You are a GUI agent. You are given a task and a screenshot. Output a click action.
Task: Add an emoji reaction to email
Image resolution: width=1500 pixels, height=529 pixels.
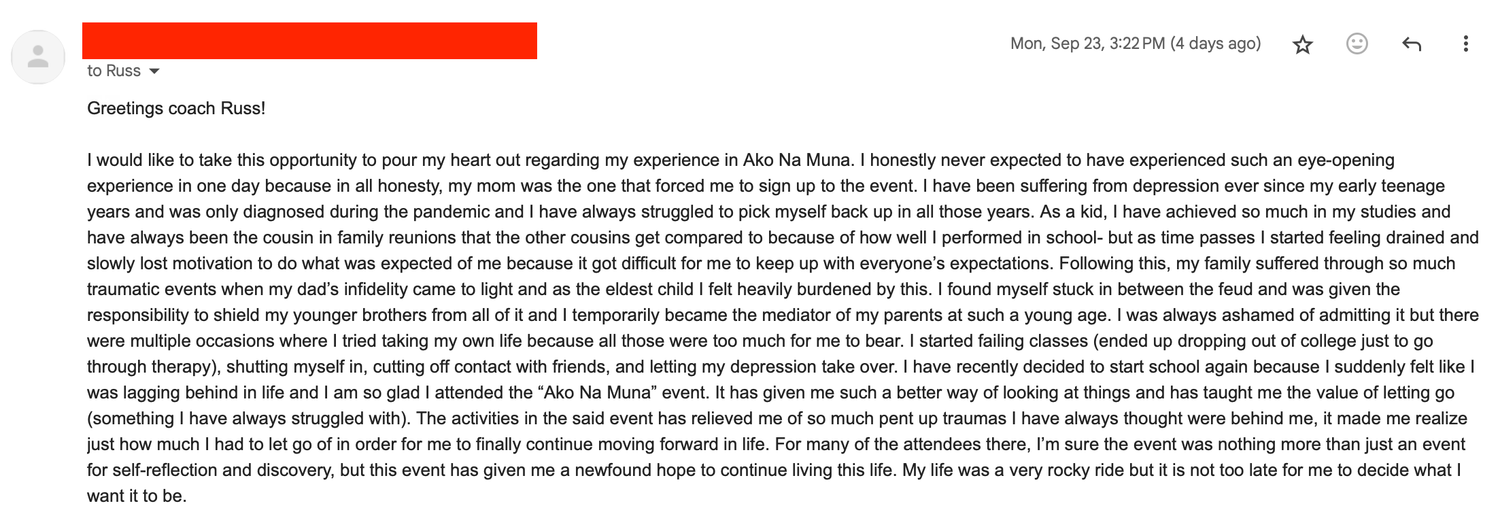coord(1357,44)
